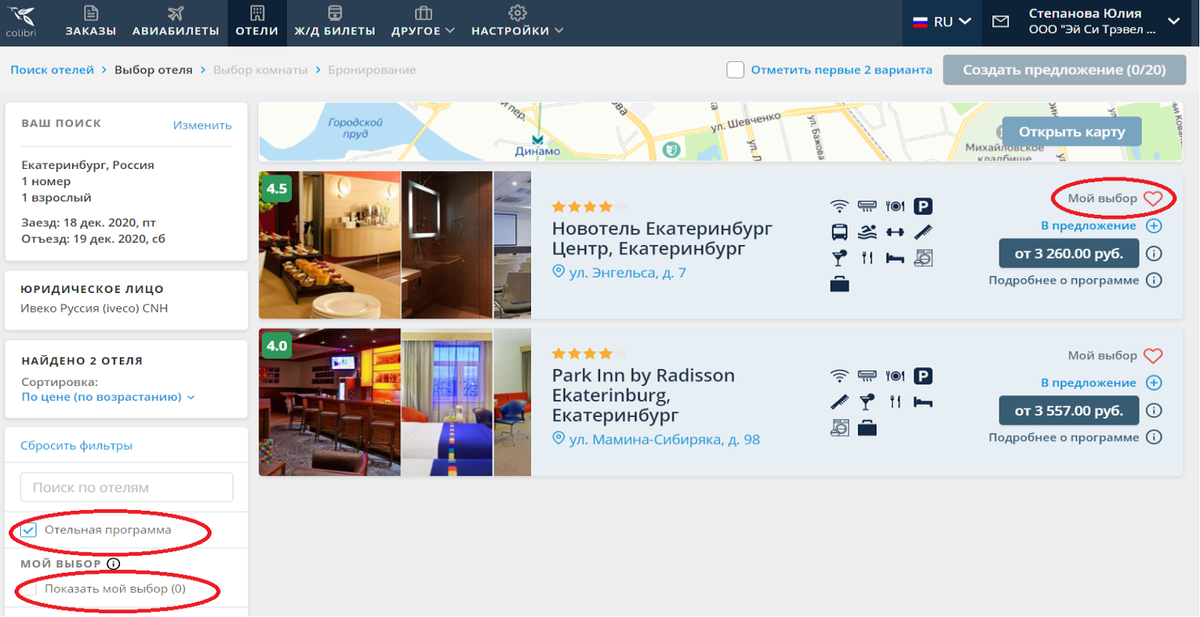Add Park Inn with В предложение plus
Viewport: 1200px width, 617px height.
[1154, 383]
